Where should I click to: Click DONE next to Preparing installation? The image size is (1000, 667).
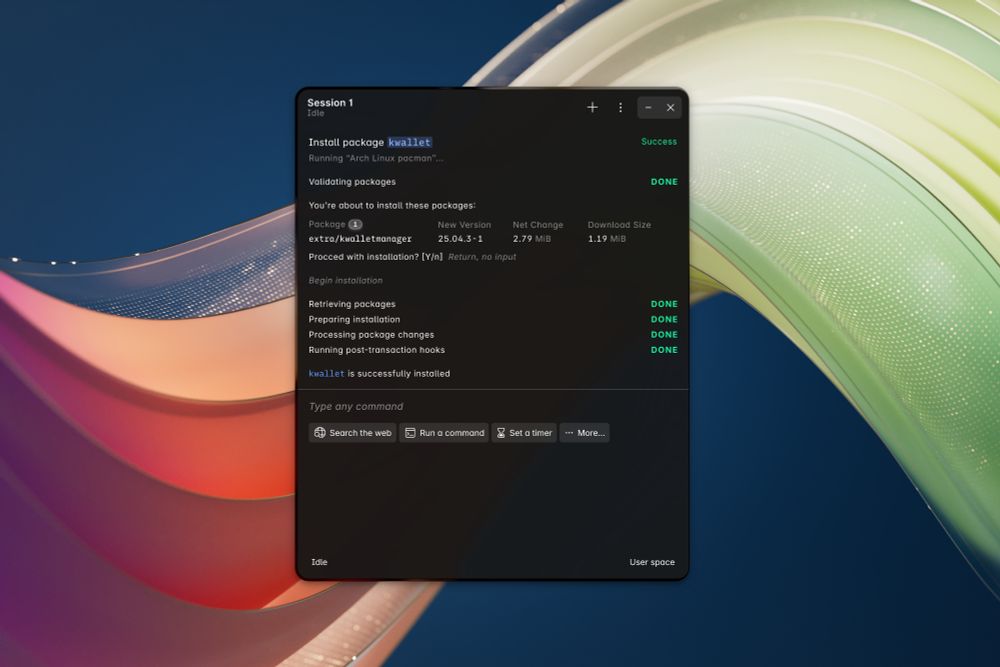pos(664,319)
